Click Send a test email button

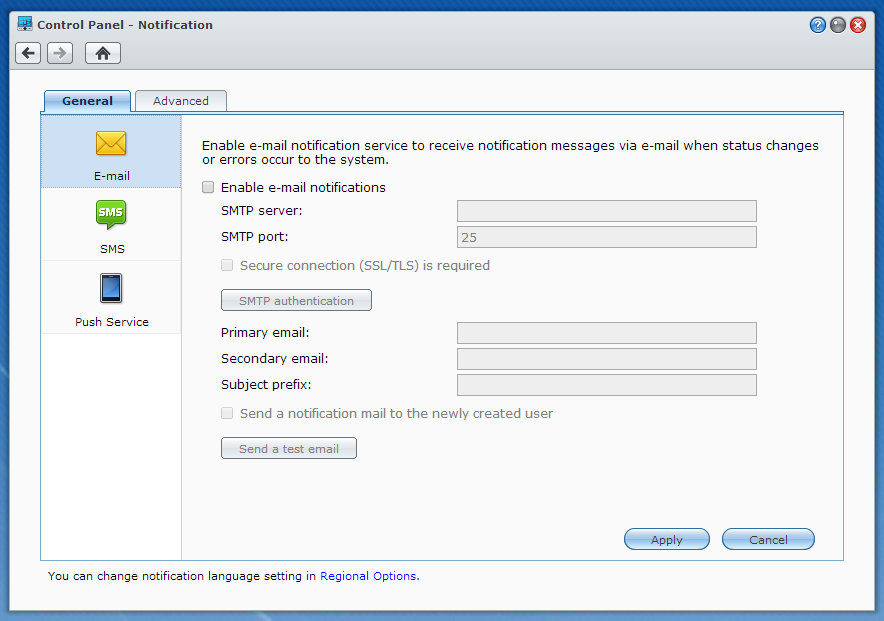[288, 449]
